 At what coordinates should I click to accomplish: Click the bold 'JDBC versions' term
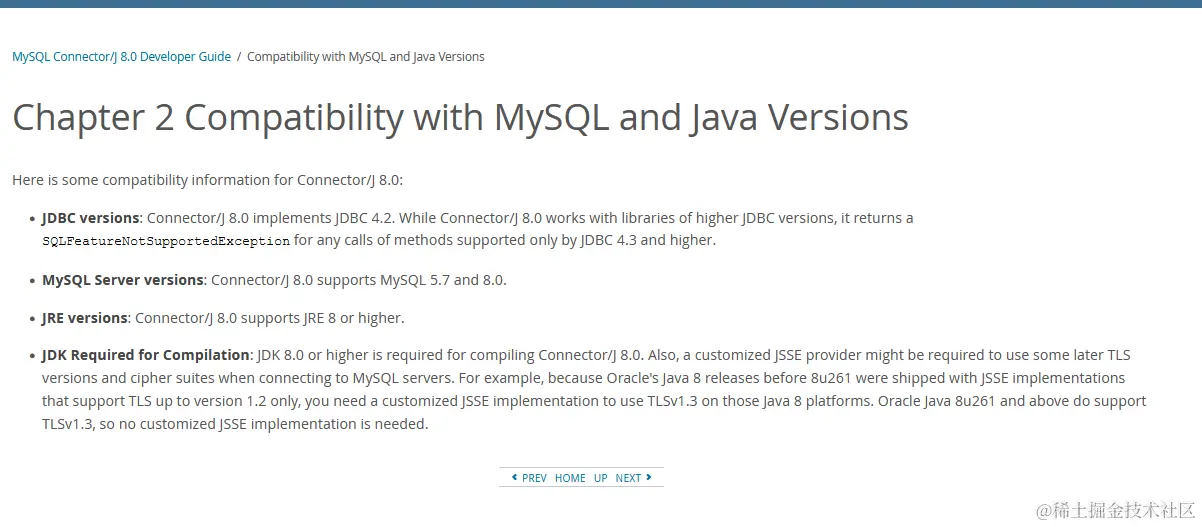90,218
